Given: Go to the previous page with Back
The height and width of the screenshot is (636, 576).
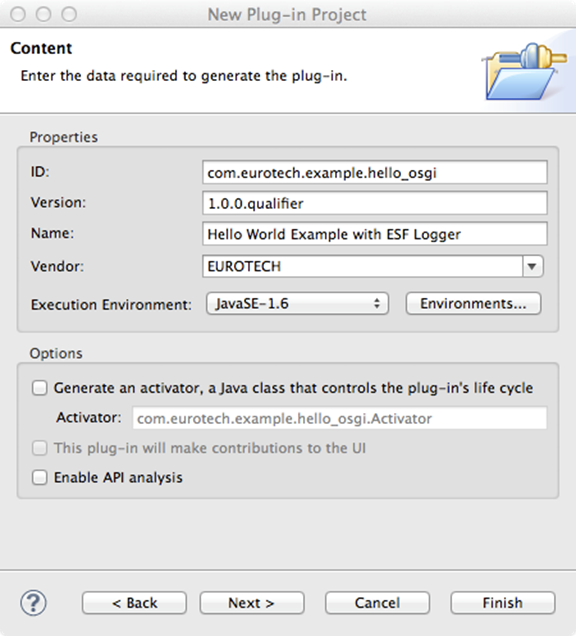Looking at the screenshot, I should coord(134,603).
